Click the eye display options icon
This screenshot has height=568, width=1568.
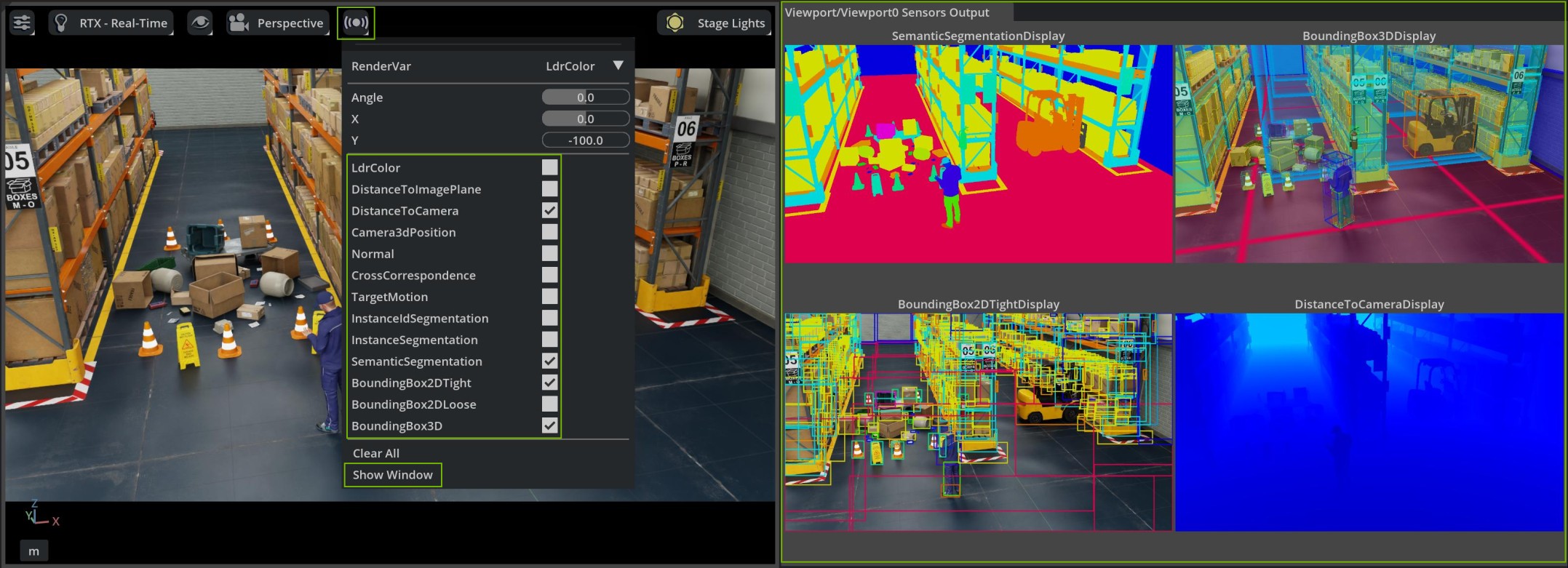click(200, 23)
